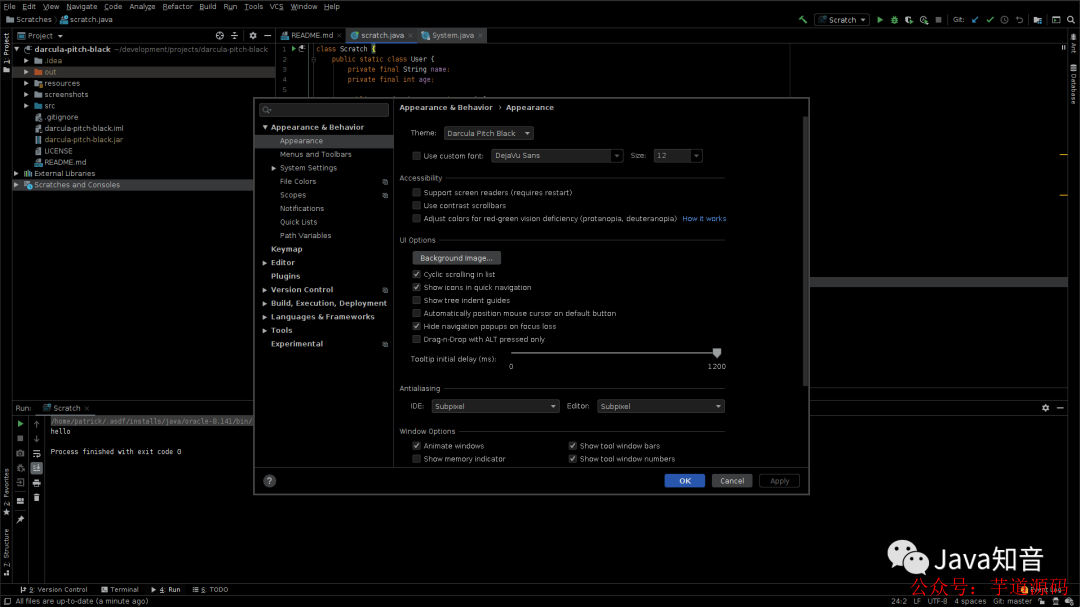Open the How it works link
Image resolution: width=1080 pixels, height=607 pixels.
(704, 218)
